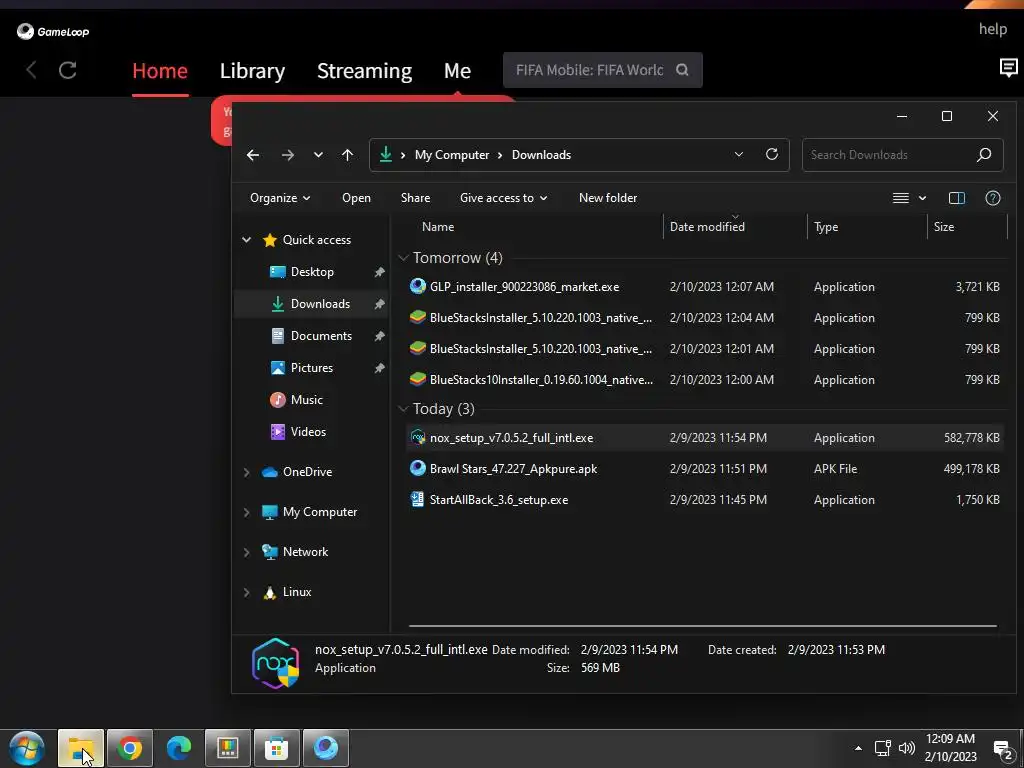Go up one folder level
1024x768 pixels.
click(347, 155)
